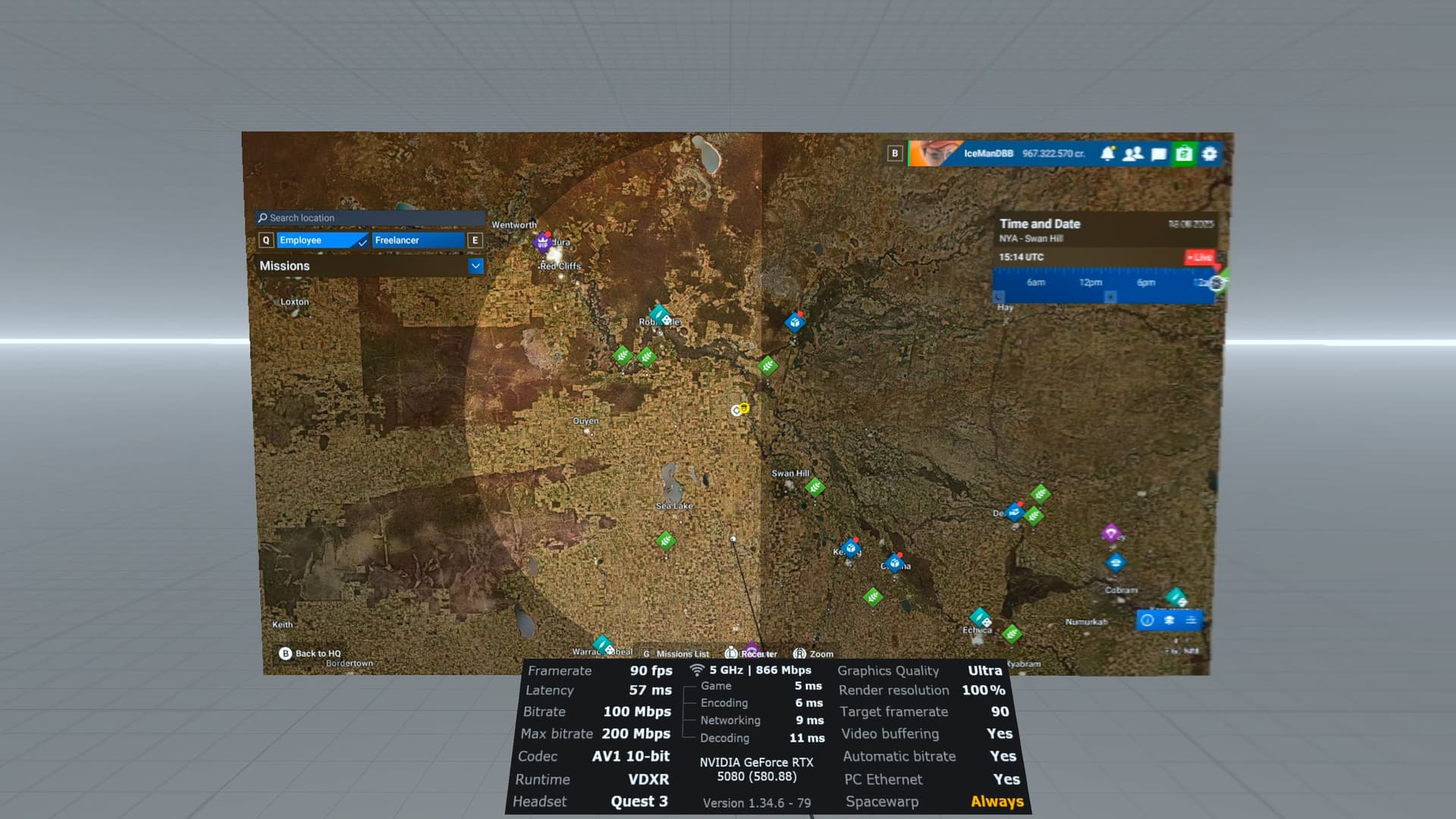Image resolution: width=1456 pixels, height=819 pixels.
Task: Select blue cargo marker with red dot near Hay
Action: (x=795, y=322)
